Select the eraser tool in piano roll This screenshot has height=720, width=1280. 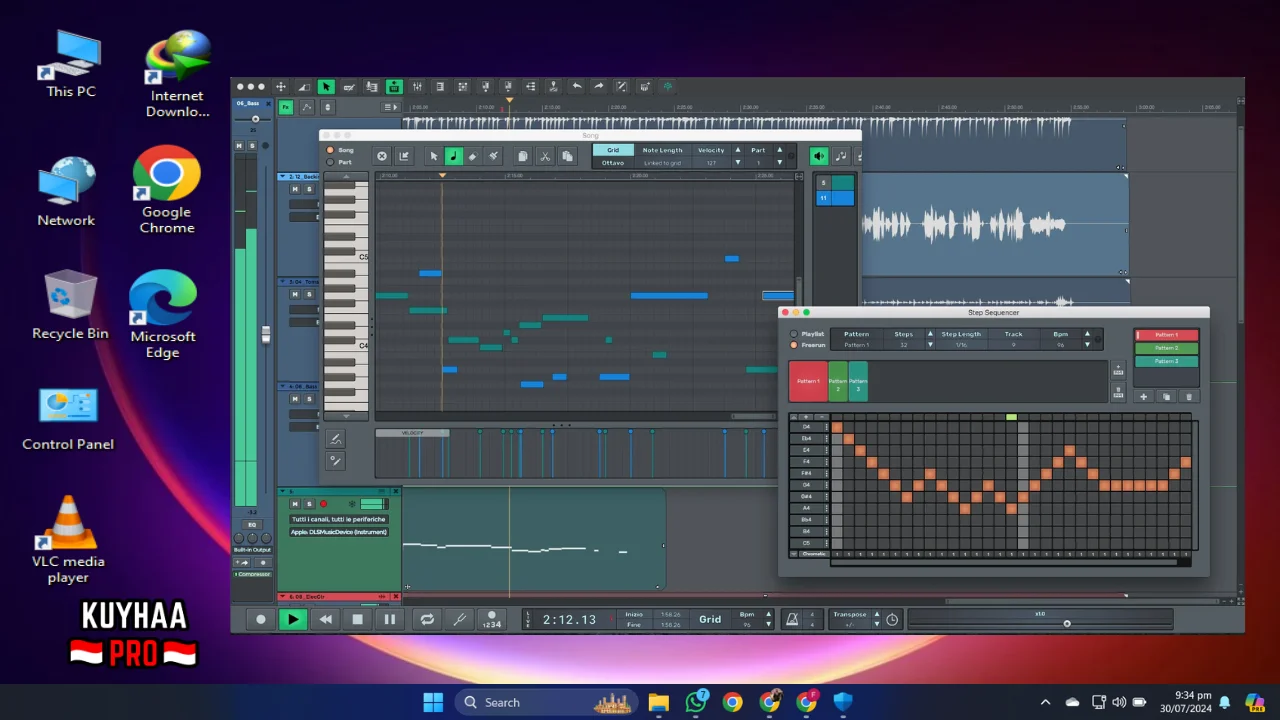(473, 156)
